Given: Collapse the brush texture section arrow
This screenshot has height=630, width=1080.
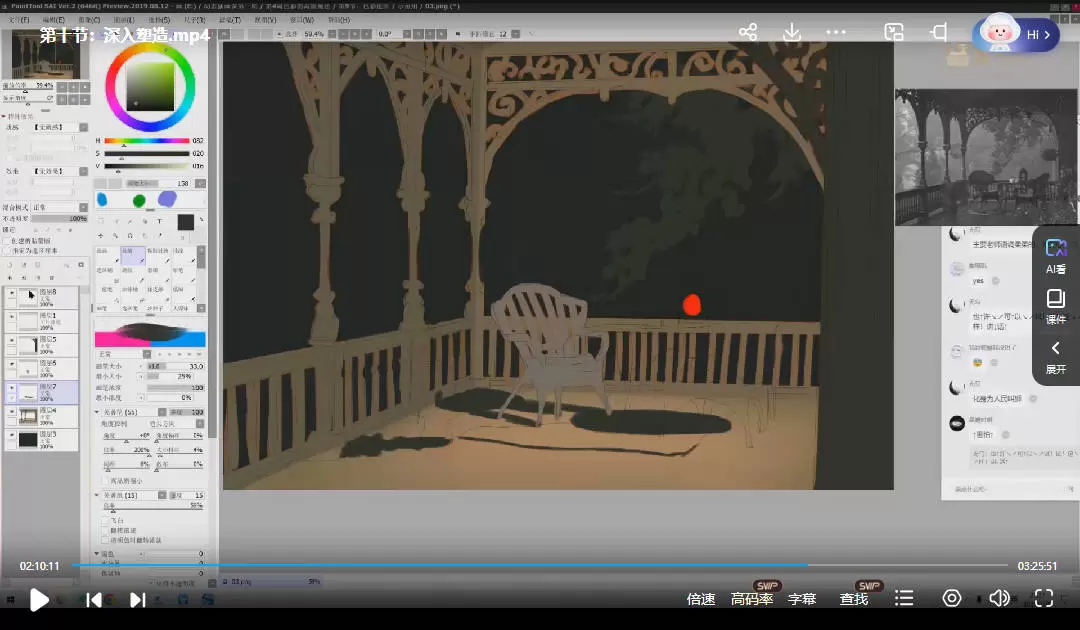Looking at the screenshot, I should pyautogui.click(x=96, y=495).
